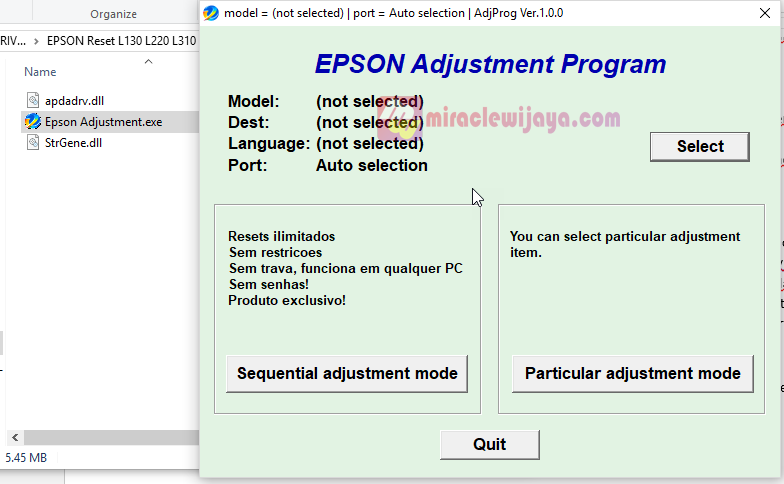784x484 pixels.
Task: Sort files by the Name column header
Action: click(40, 72)
